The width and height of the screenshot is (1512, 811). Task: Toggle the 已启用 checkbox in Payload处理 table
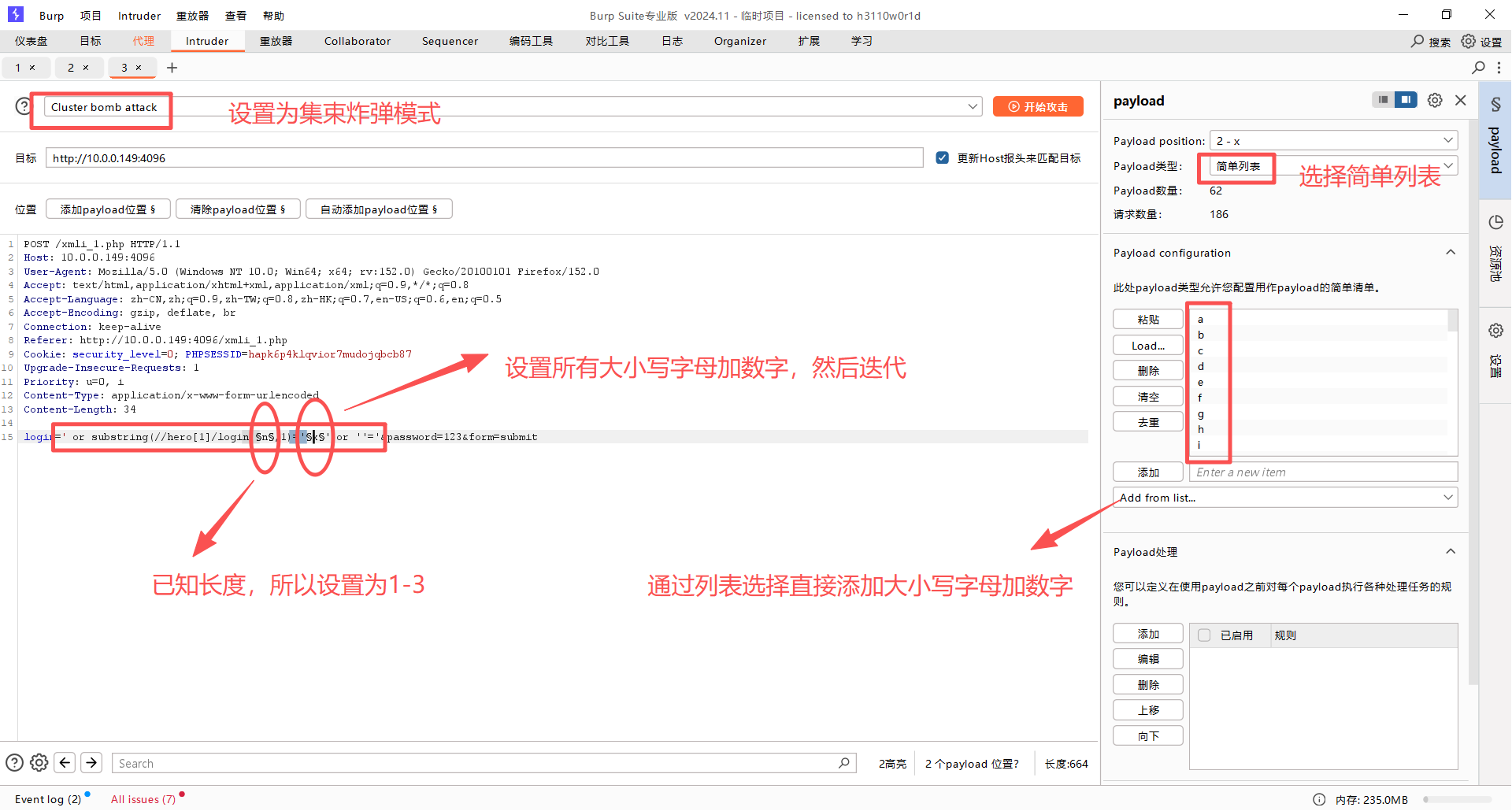(1204, 635)
